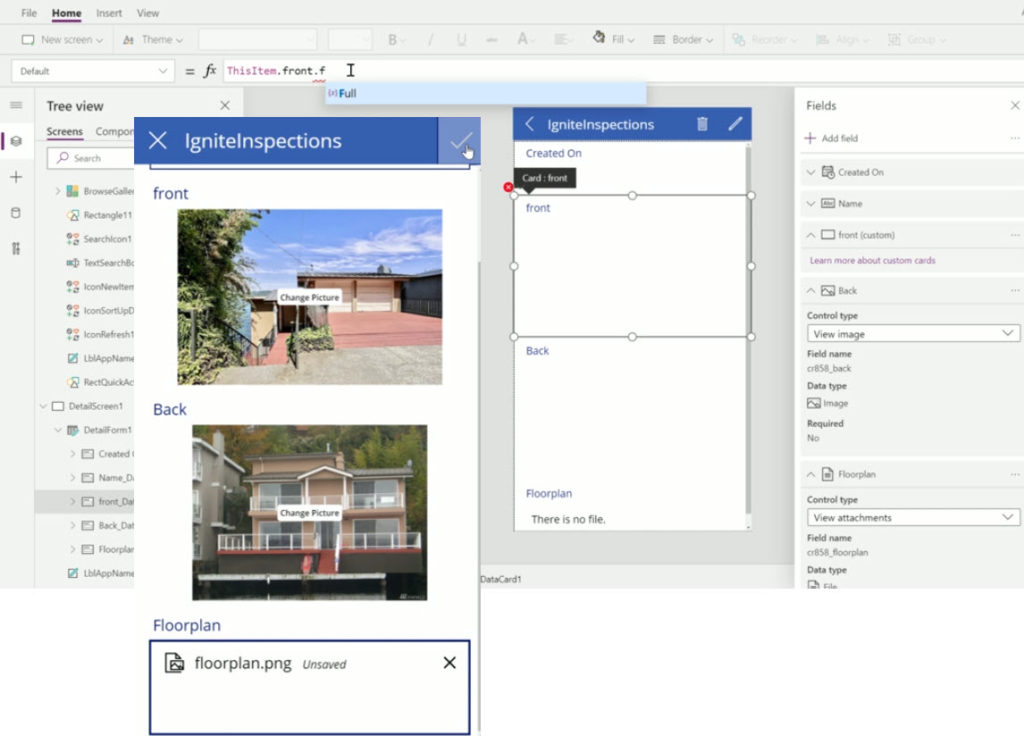
Task: Expand the BrowseGallery tree item
Action: [x=57, y=191]
